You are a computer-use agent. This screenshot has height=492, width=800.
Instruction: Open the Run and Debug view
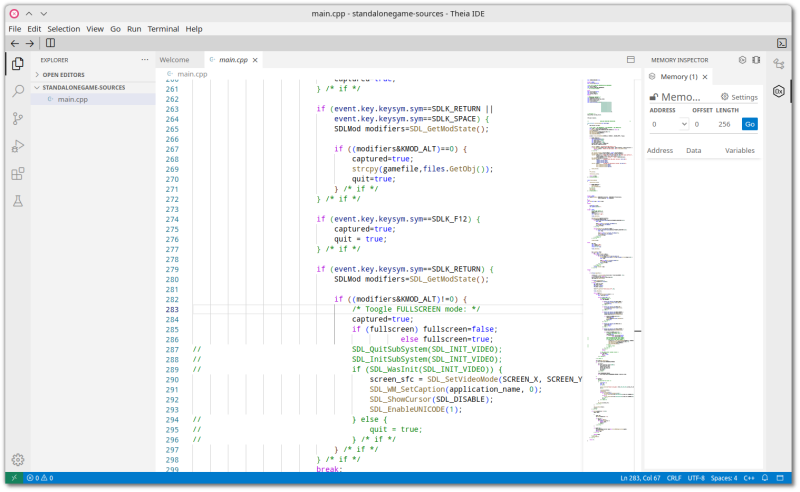[x=18, y=146]
